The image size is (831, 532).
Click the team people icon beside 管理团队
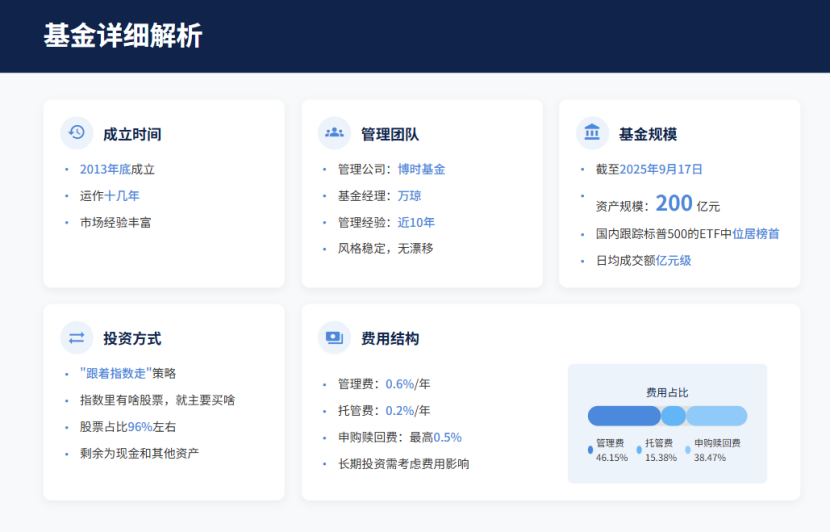pos(334,133)
